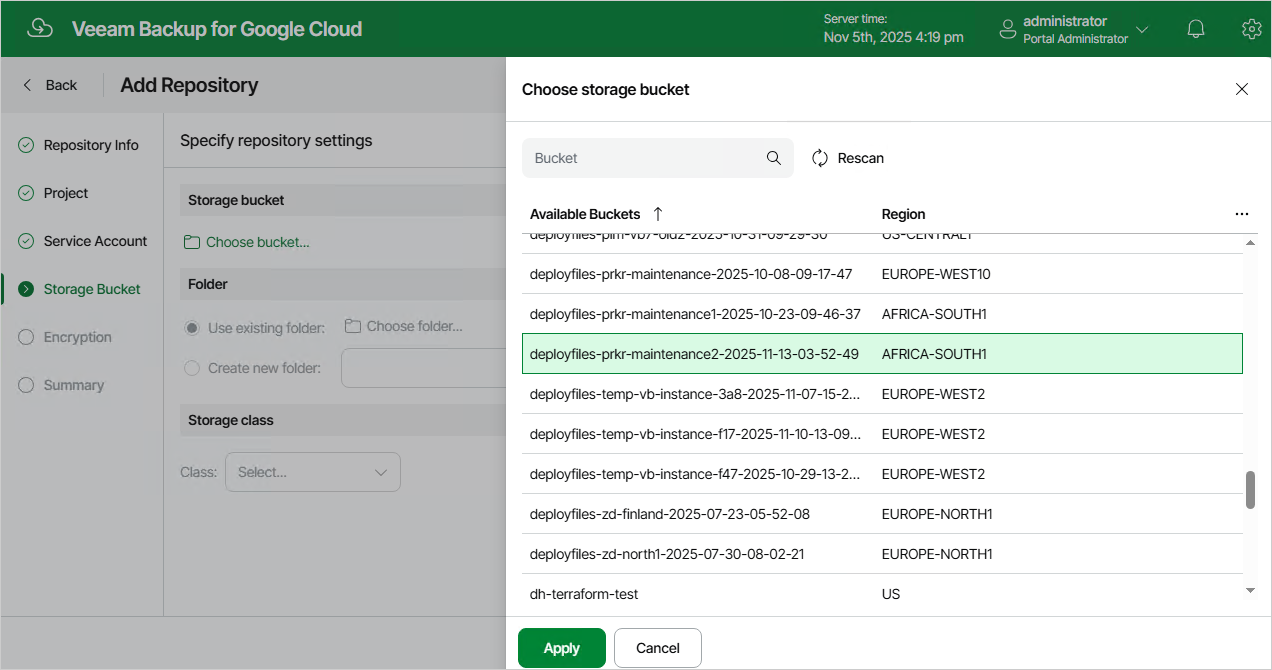Select the dh-terraform-test bucket
Screen dimensions: 1272x670
tap(882, 594)
